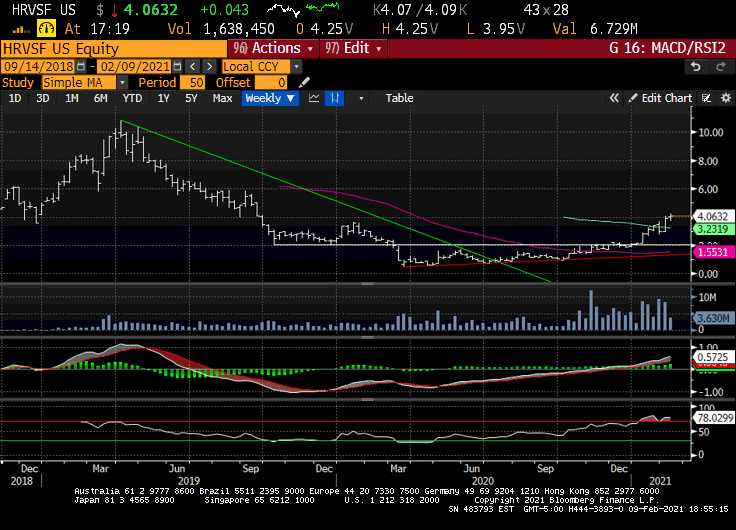The width and height of the screenshot is (736, 530).
Task: Open the end date calendar picker icon
Action: tap(177, 66)
